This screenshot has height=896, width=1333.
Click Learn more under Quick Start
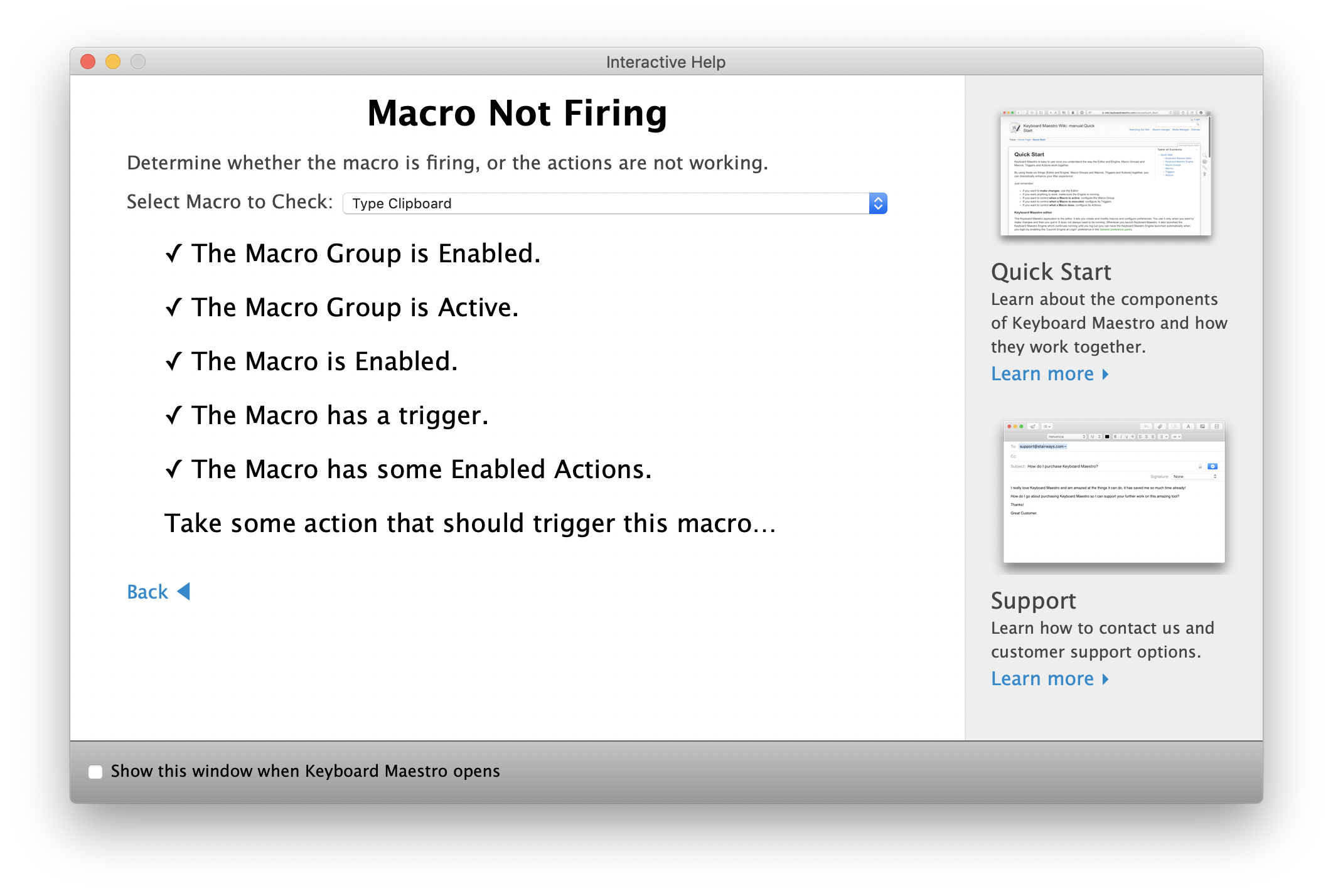point(1042,374)
